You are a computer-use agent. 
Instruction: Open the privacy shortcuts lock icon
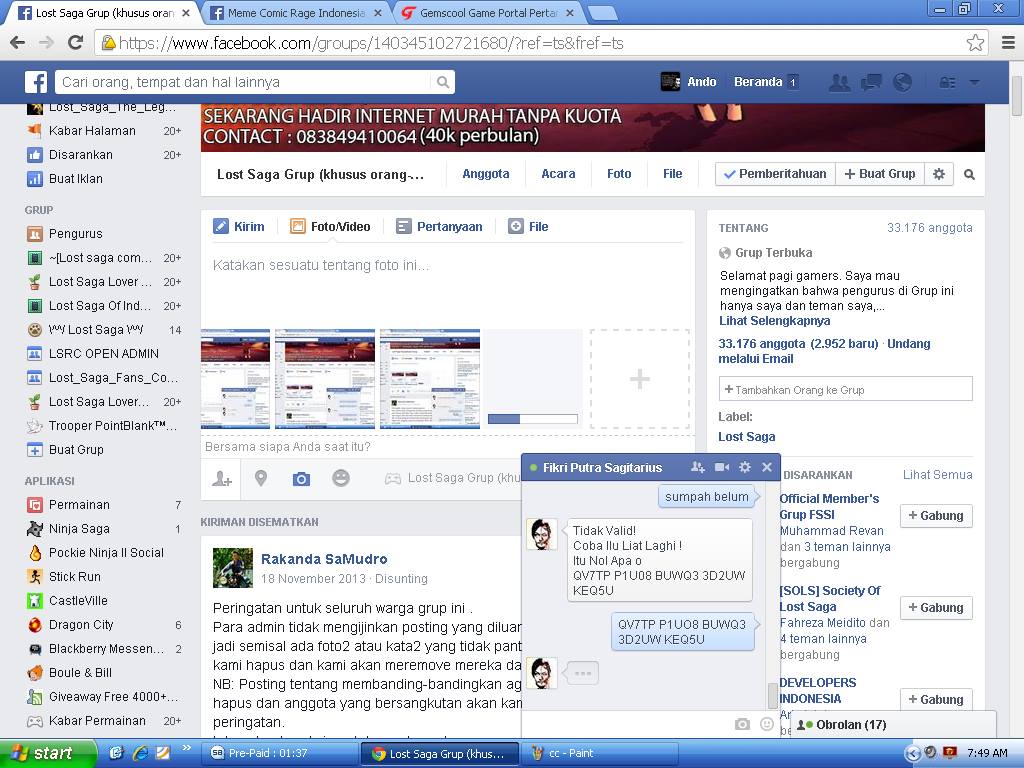(947, 82)
